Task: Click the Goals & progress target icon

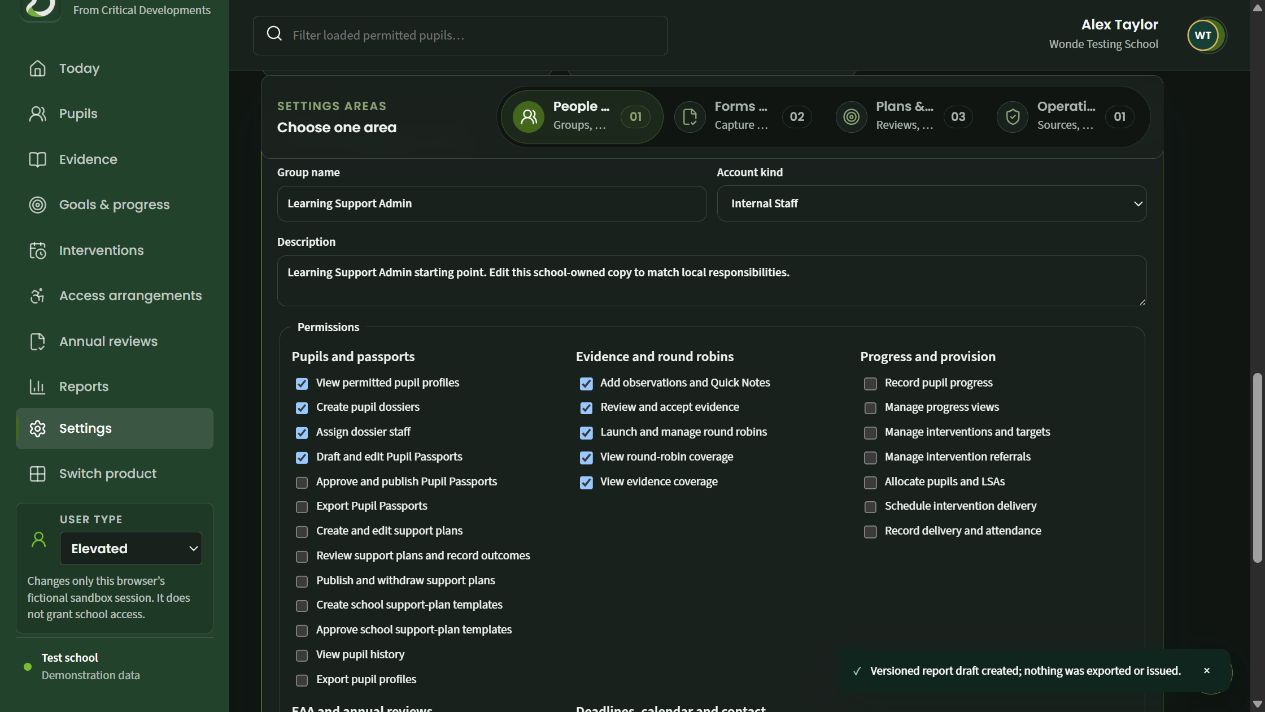Action: coord(37,205)
